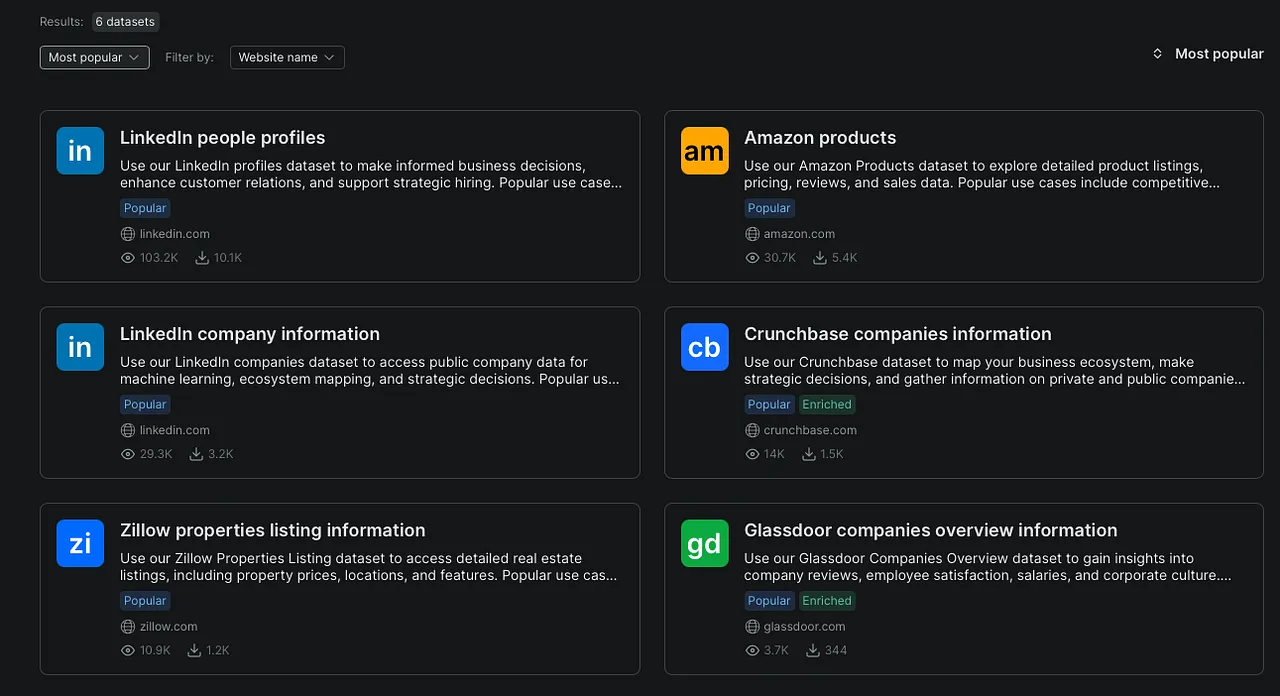Click the globe icon beside amazon.com
Image resolution: width=1280 pixels, height=696 pixels.
[x=752, y=234]
